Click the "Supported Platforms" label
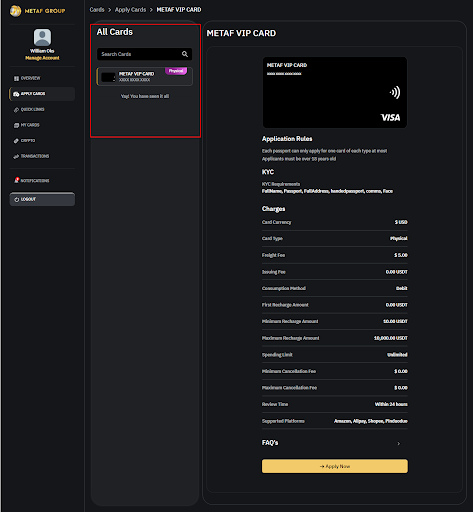The image size is (473, 512). [283, 421]
